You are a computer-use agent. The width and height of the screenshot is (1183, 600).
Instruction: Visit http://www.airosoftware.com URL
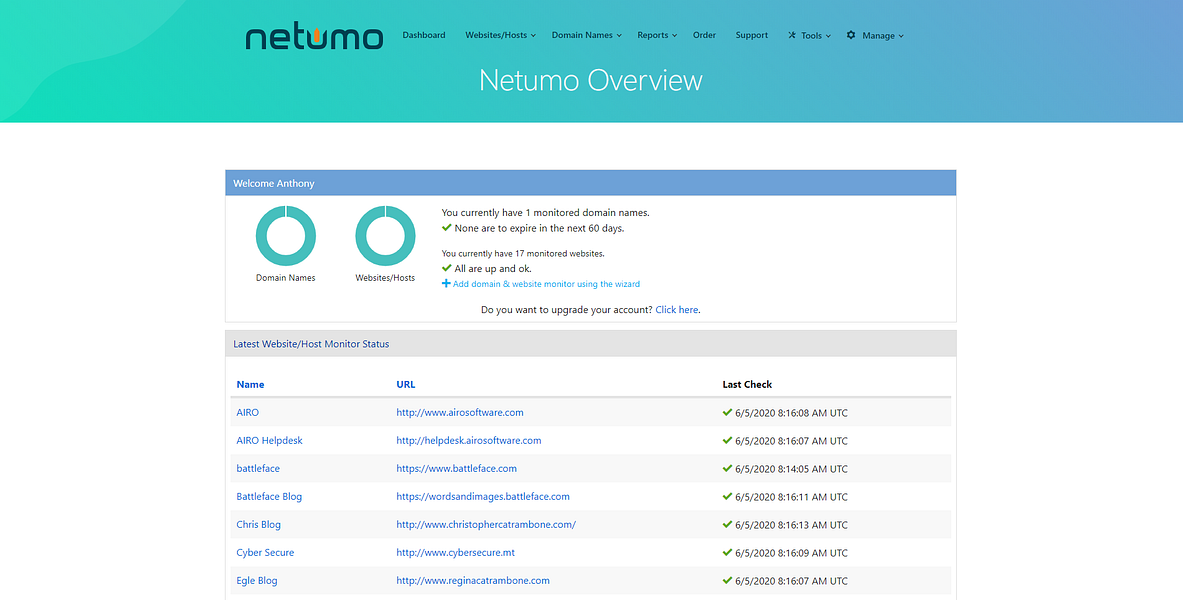pyautogui.click(x=460, y=412)
